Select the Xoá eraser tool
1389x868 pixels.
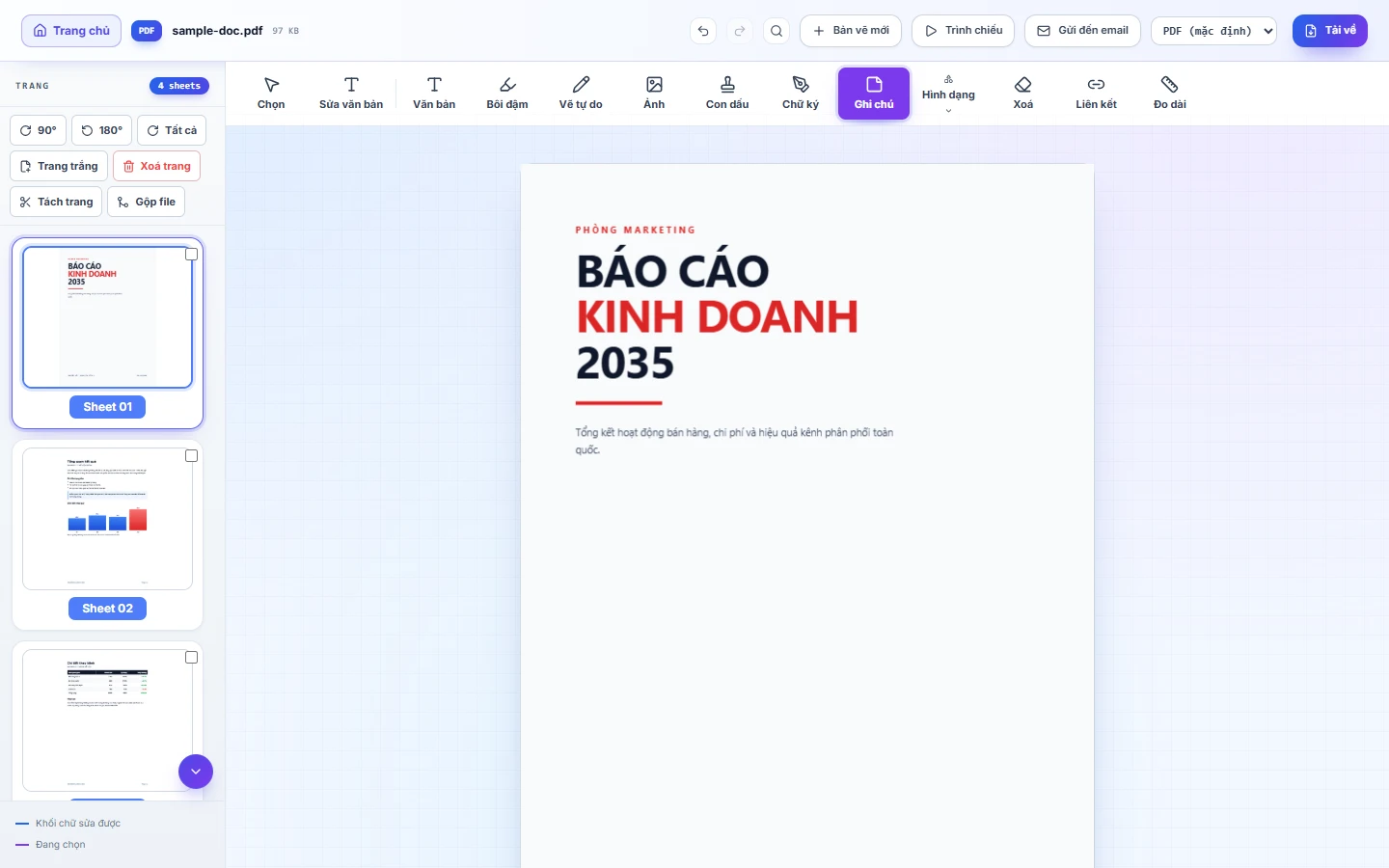(1023, 94)
